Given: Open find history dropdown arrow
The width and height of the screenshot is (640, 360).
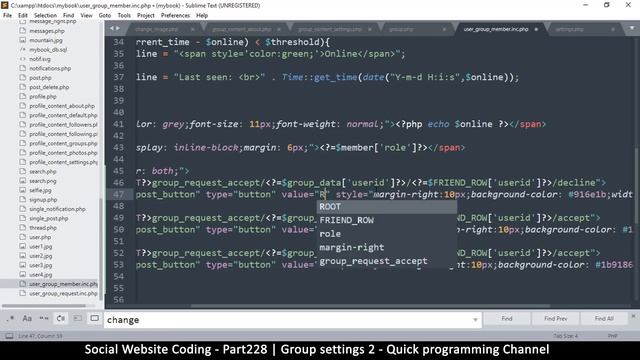Looking at the screenshot, I should 475,320.
